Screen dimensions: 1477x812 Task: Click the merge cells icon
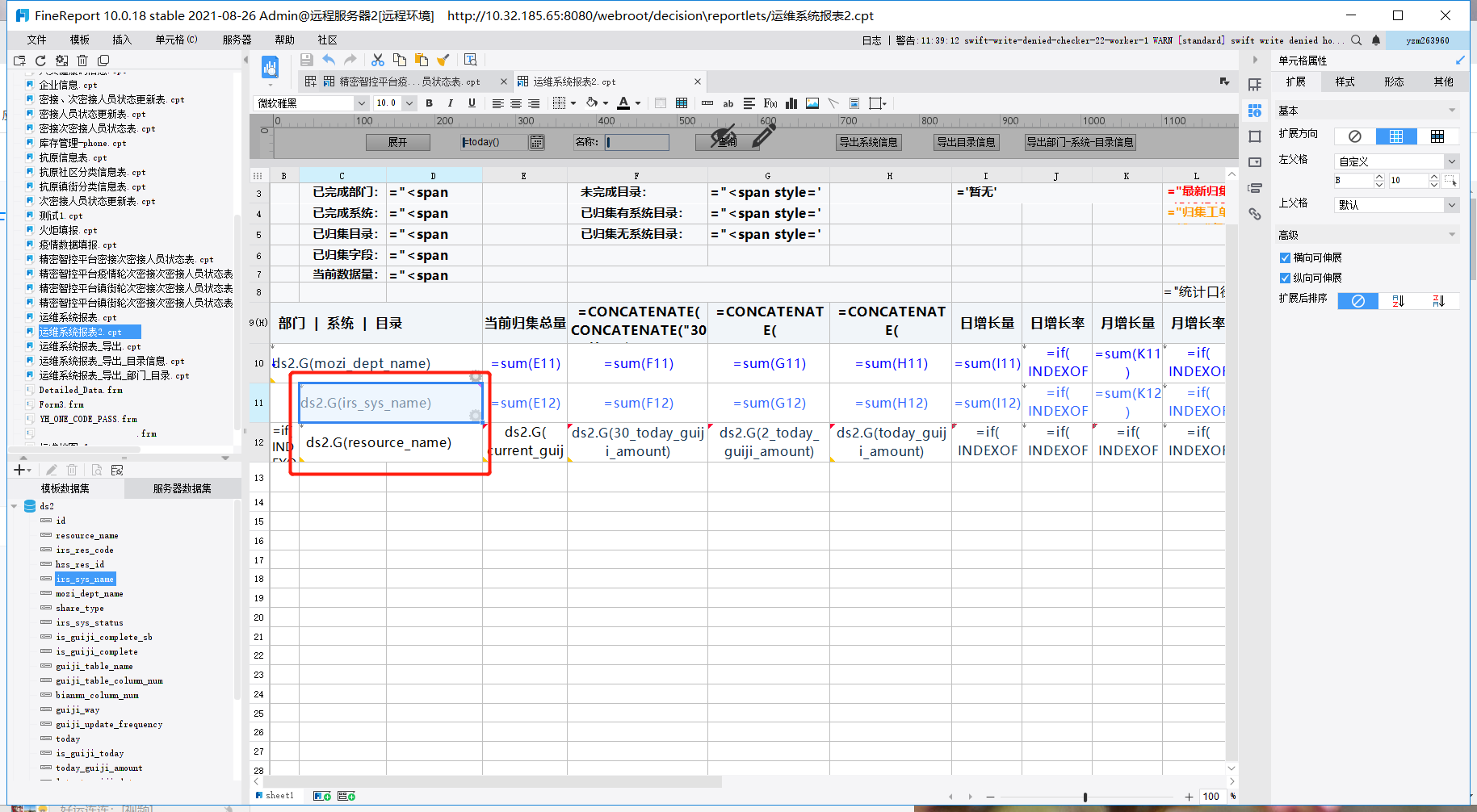(661, 103)
